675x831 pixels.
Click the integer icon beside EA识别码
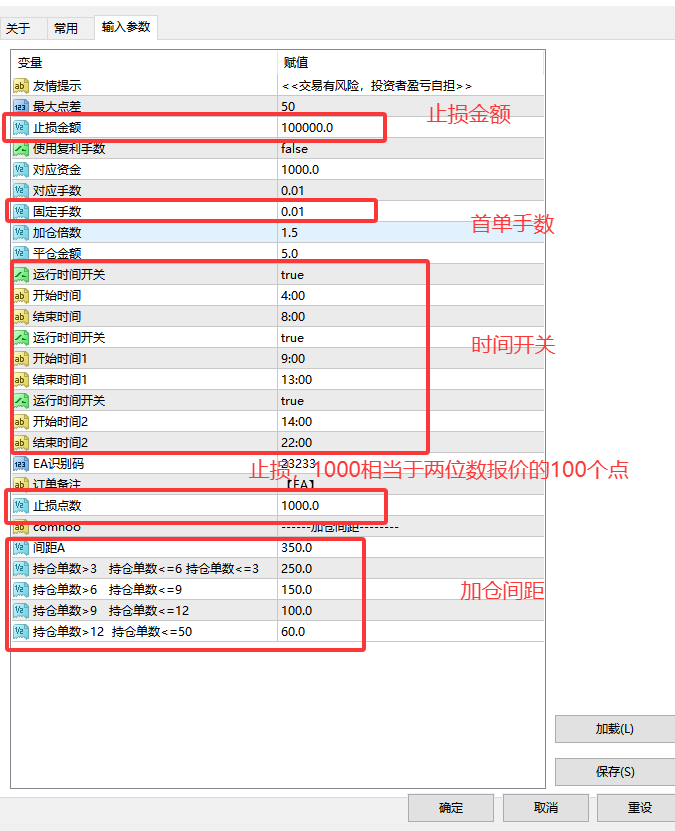pyautogui.click(x=20, y=464)
